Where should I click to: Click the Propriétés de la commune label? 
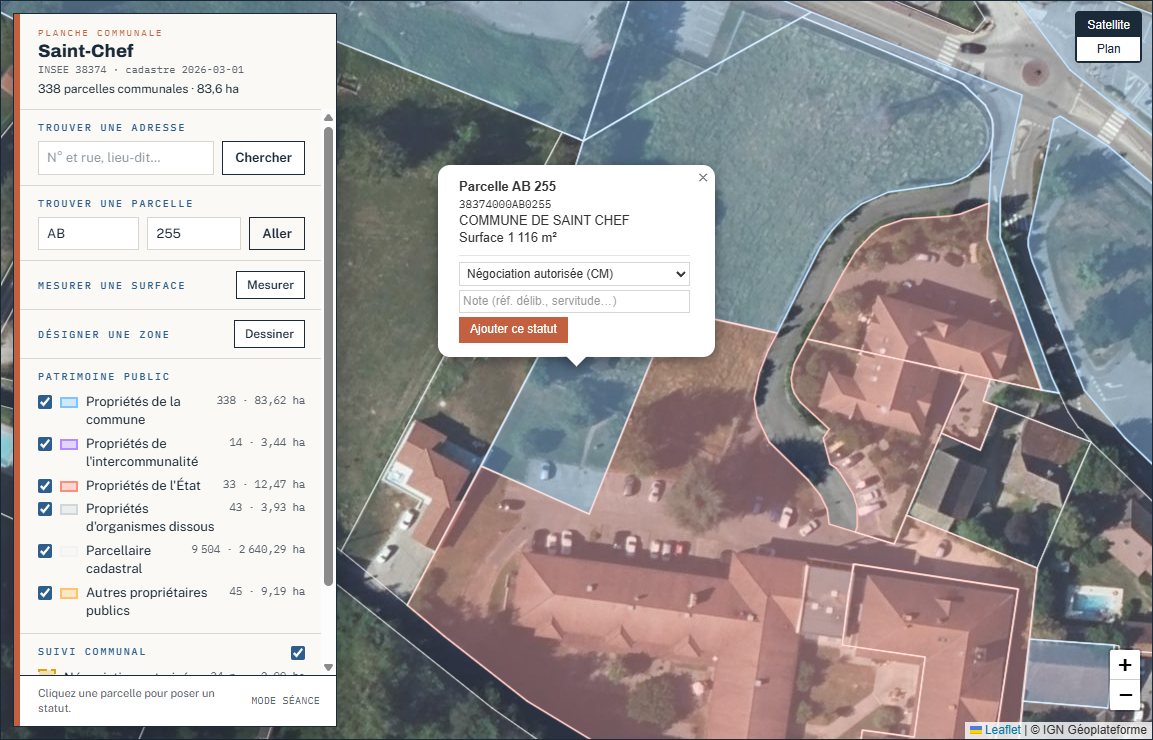tap(133, 410)
